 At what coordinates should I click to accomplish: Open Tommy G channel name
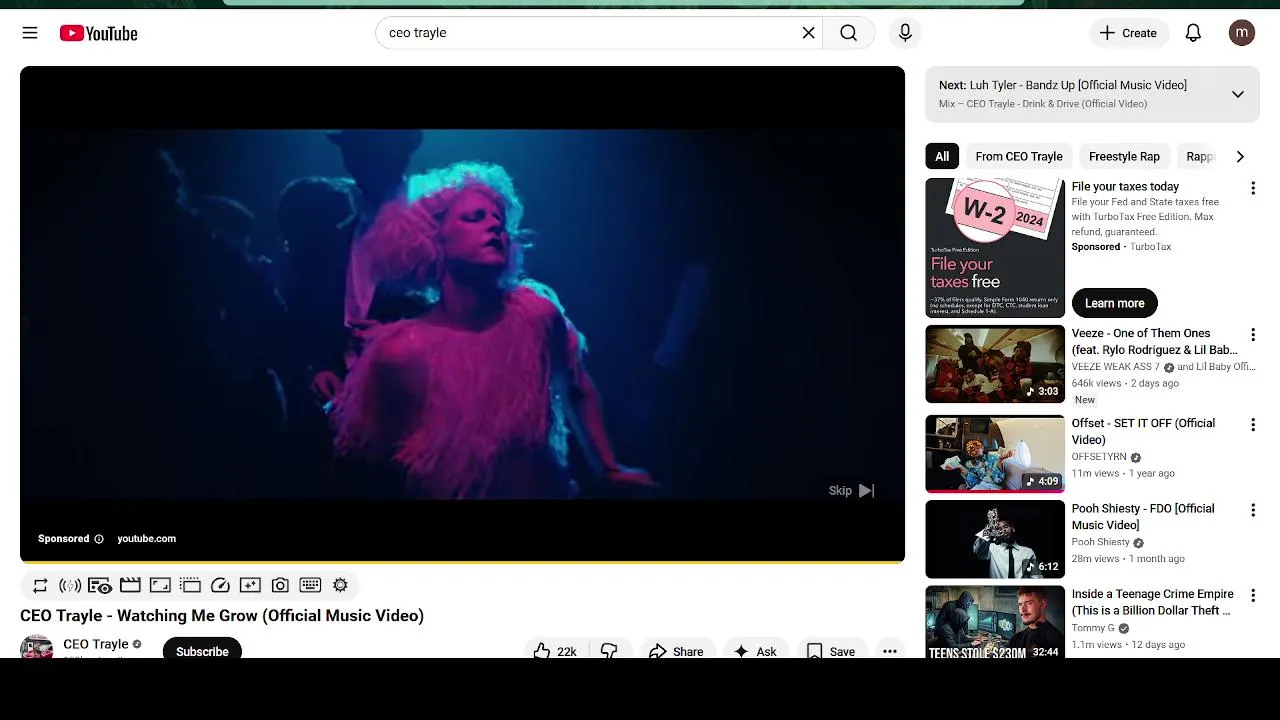1093,628
